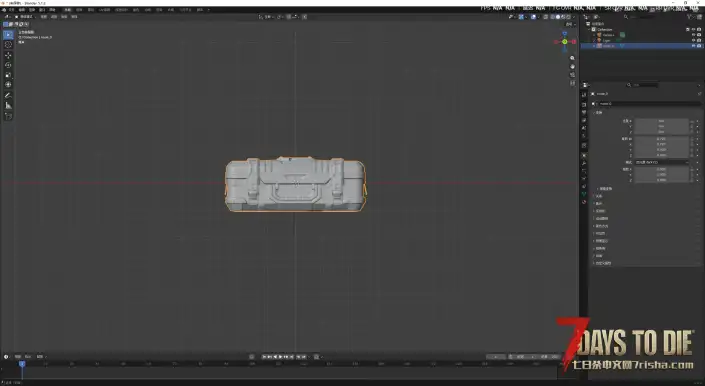Open the Modifiers wrench properties tab
Screen dimensions: 705x386
point(584,163)
